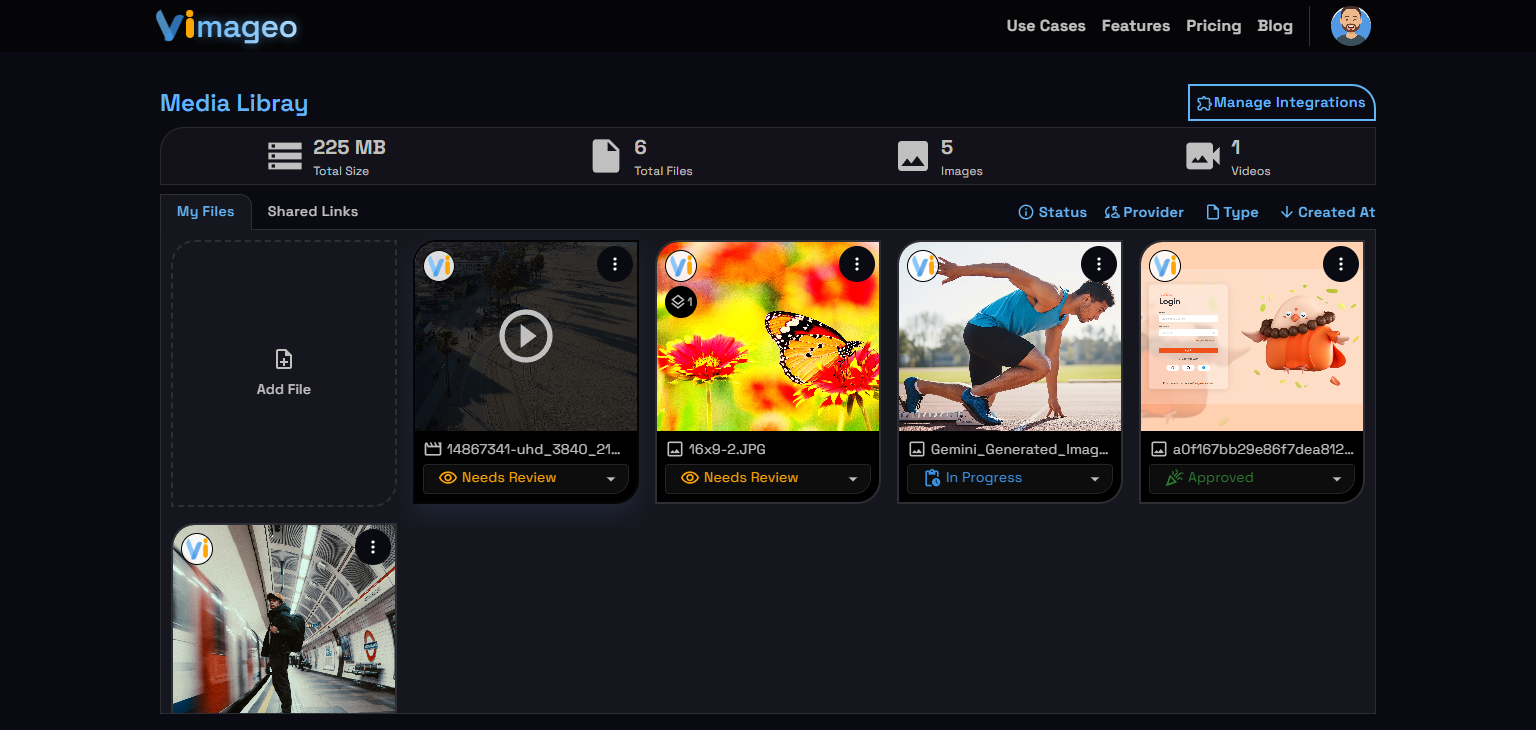This screenshot has height=730, width=1536.
Task: Click the filename 16x9-2.JPG
Action: click(x=727, y=449)
